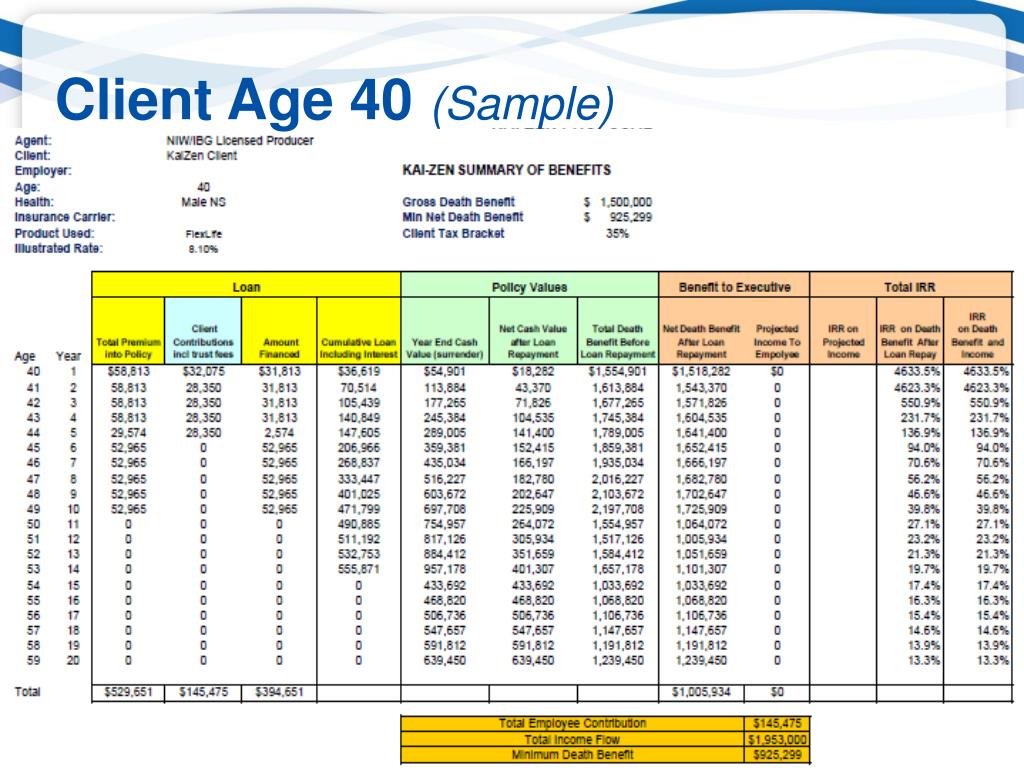Click Minimum Death Benefit amount '$925,299' in summary box

(x=777, y=754)
